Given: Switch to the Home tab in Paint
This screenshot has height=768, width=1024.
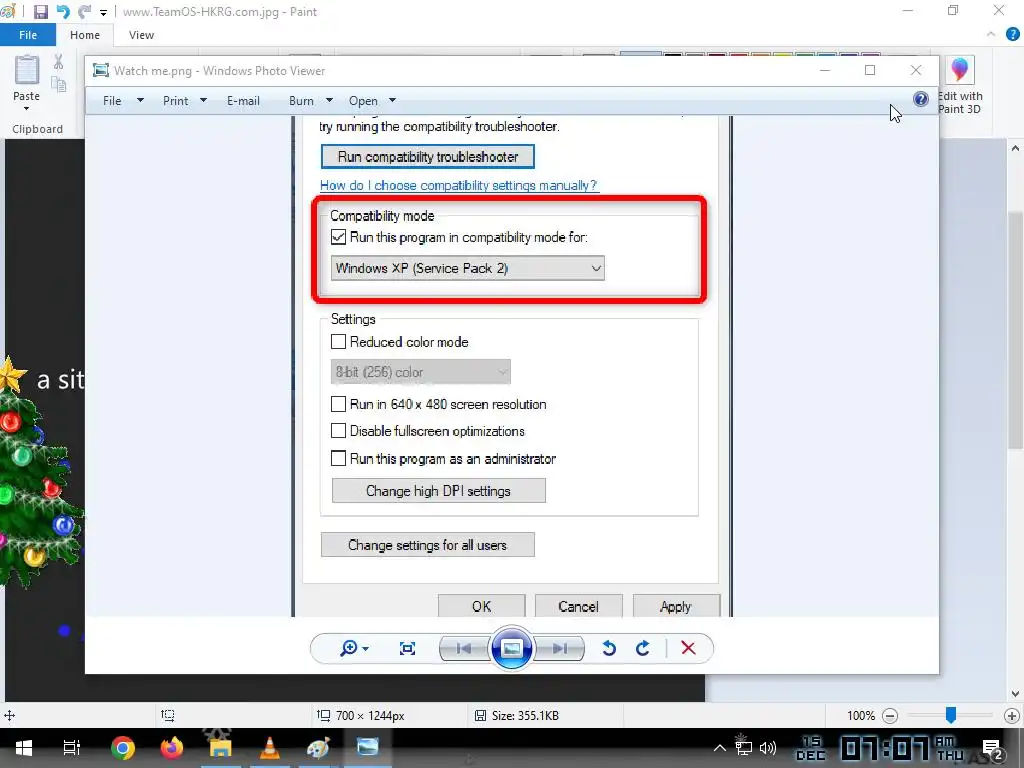Looking at the screenshot, I should 85,35.
